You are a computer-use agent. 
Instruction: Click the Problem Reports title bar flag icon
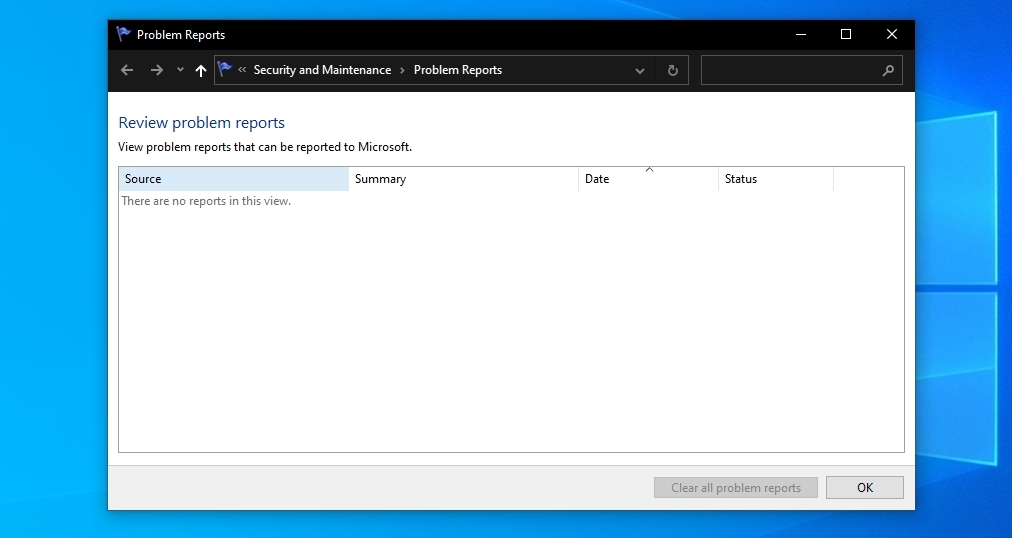coord(123,34)
